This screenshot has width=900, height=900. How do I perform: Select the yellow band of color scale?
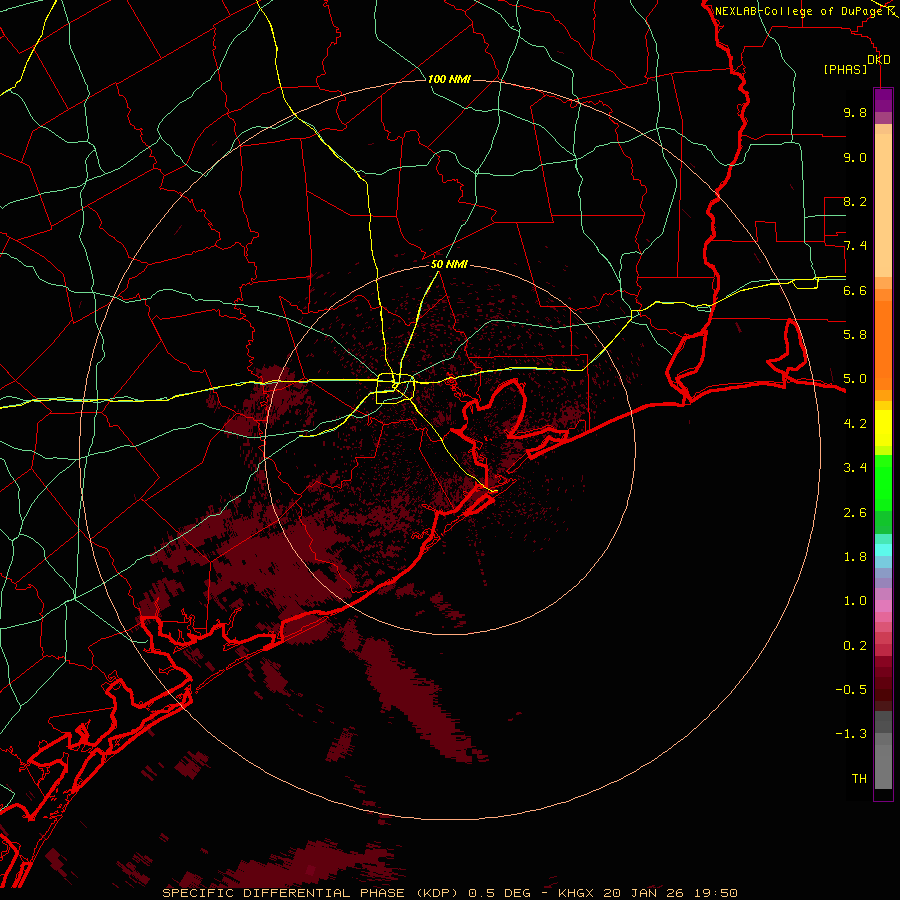(x=883, y=428)
